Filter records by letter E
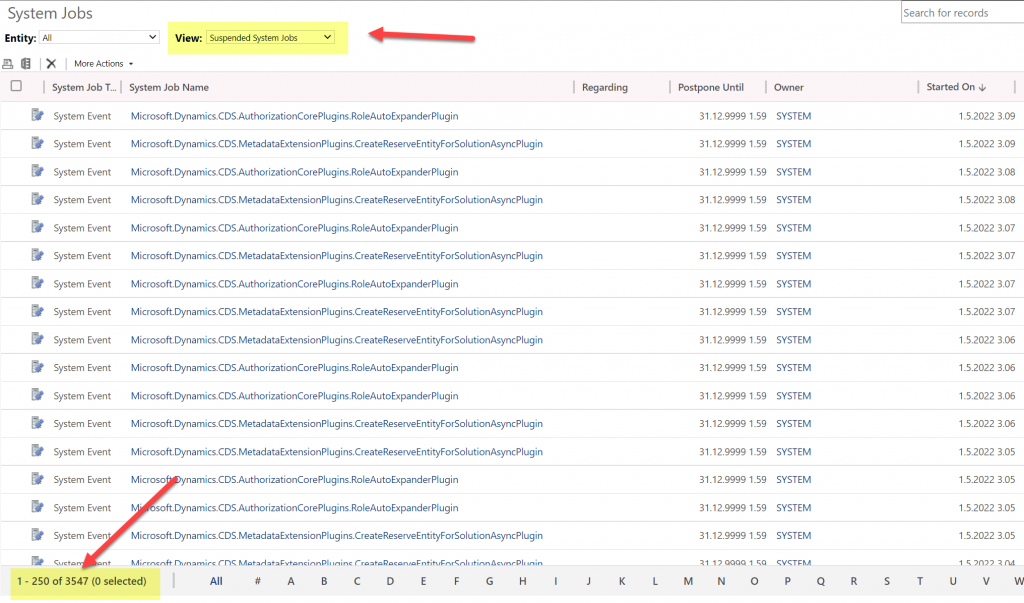 [x=423, y=581]
